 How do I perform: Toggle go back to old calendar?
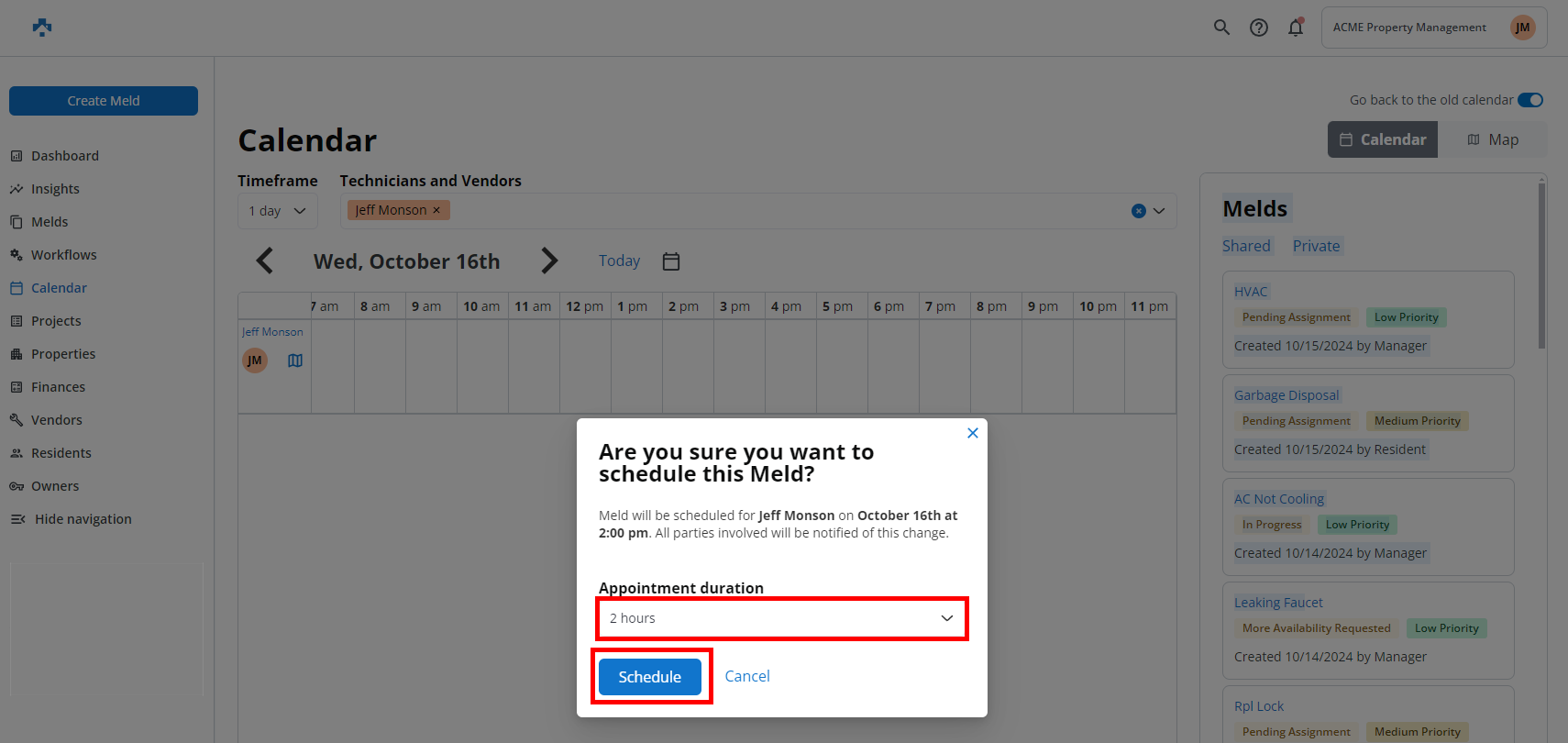(1529, 100)
